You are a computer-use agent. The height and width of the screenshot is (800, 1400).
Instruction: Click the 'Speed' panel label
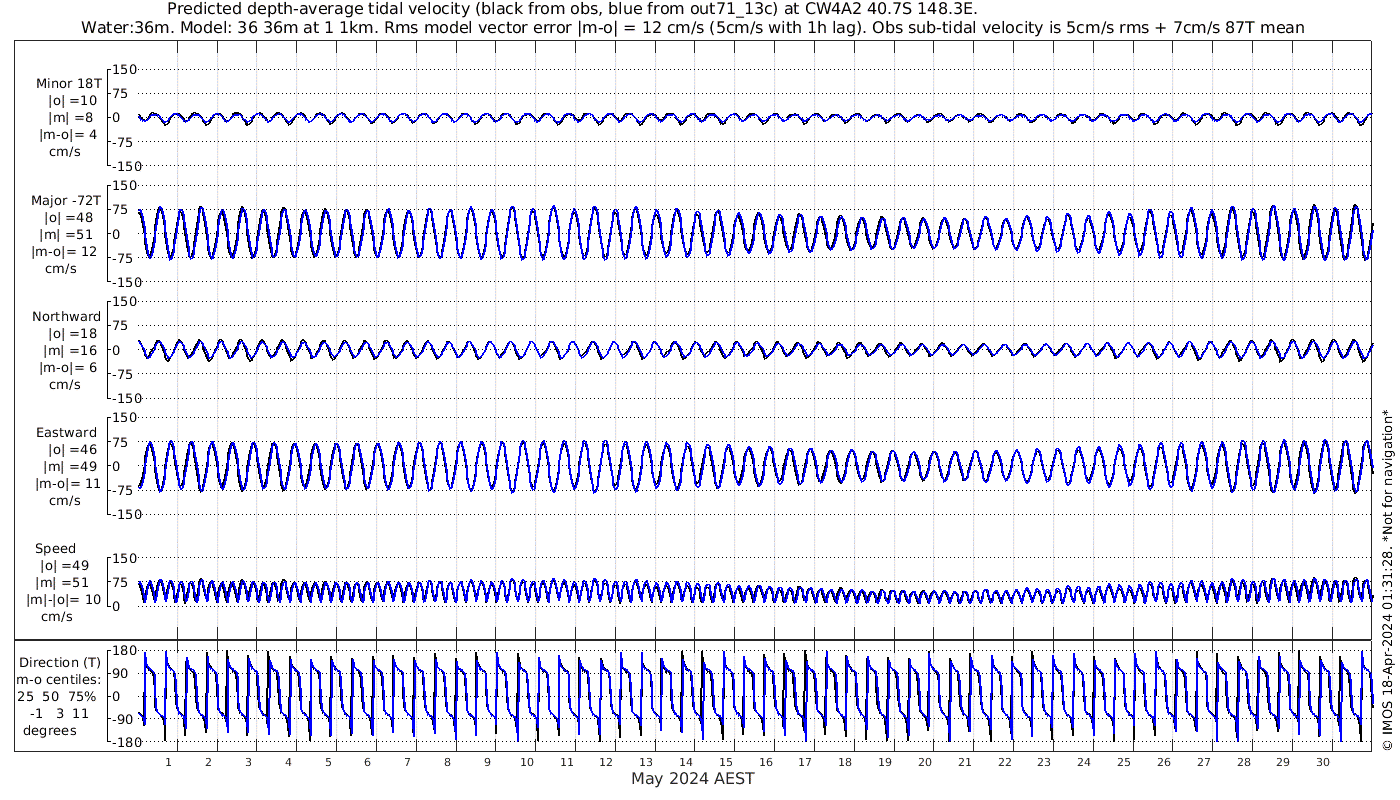point(55,549)
